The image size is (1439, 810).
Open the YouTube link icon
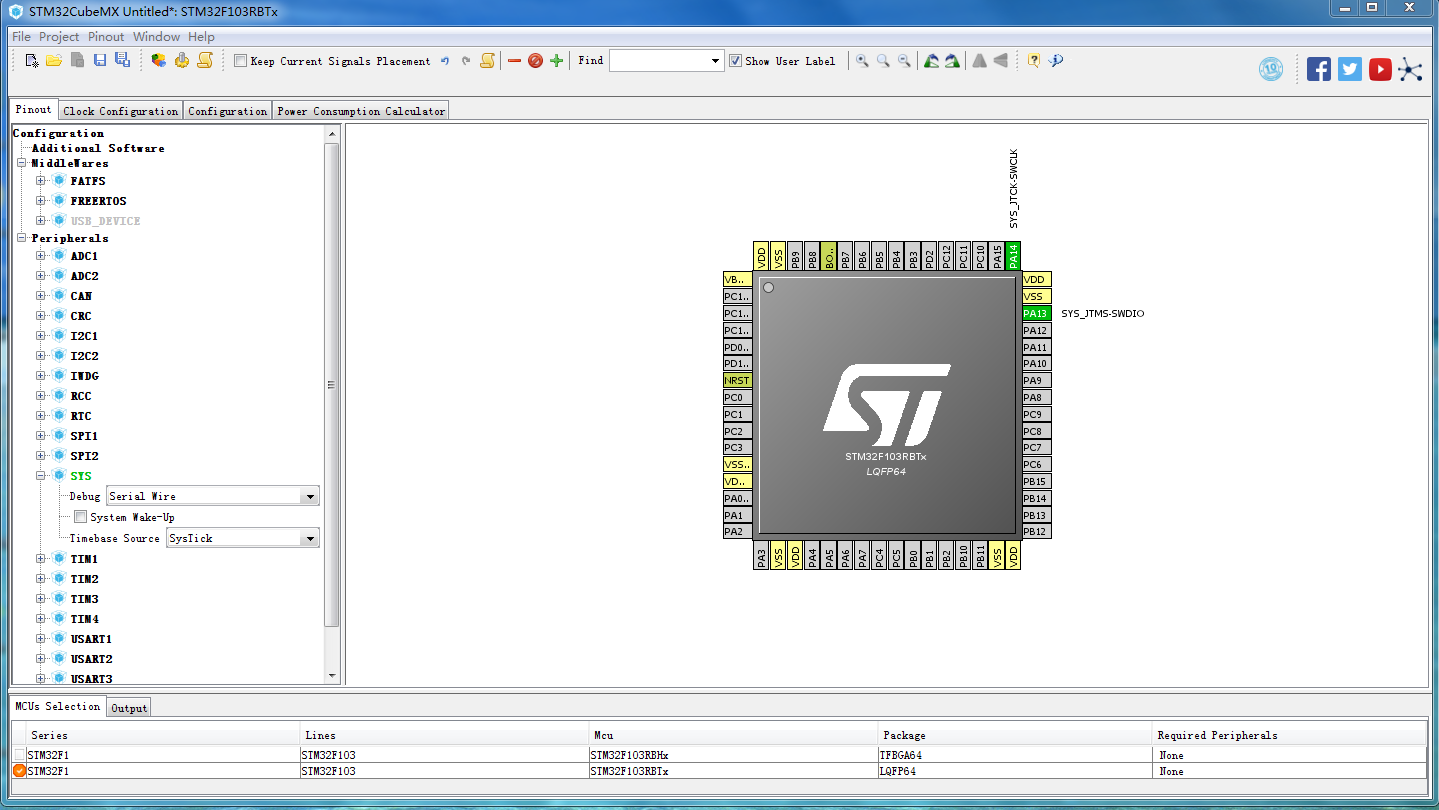[x=1381, y=69]
